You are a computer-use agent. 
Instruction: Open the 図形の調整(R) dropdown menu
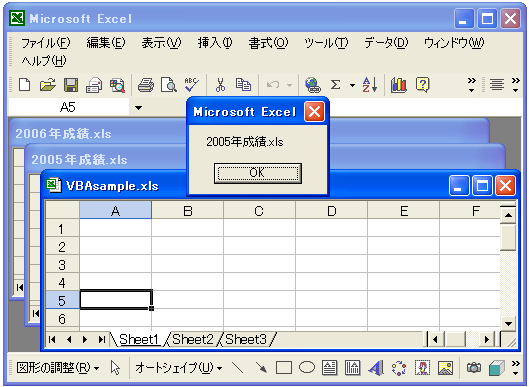(58, 367)
